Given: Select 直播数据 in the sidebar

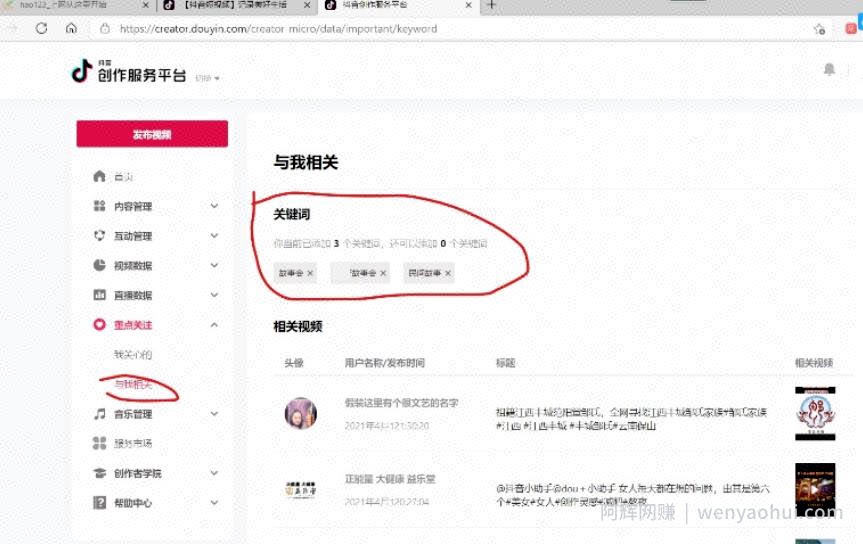Looking at the screenshot, I should [133, 296].
